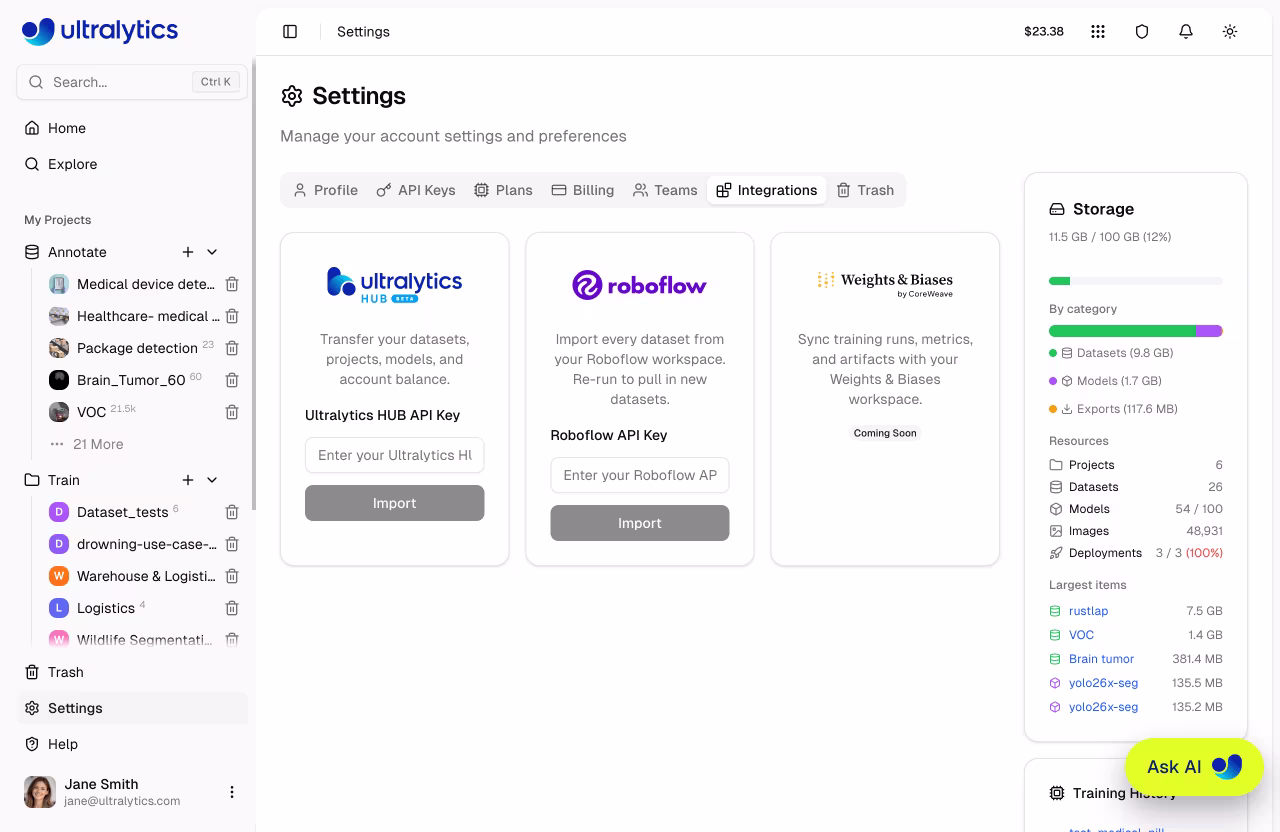Delete Package detection project
Viewport: 1280px width, 832px height.
[x=232, y=348]
